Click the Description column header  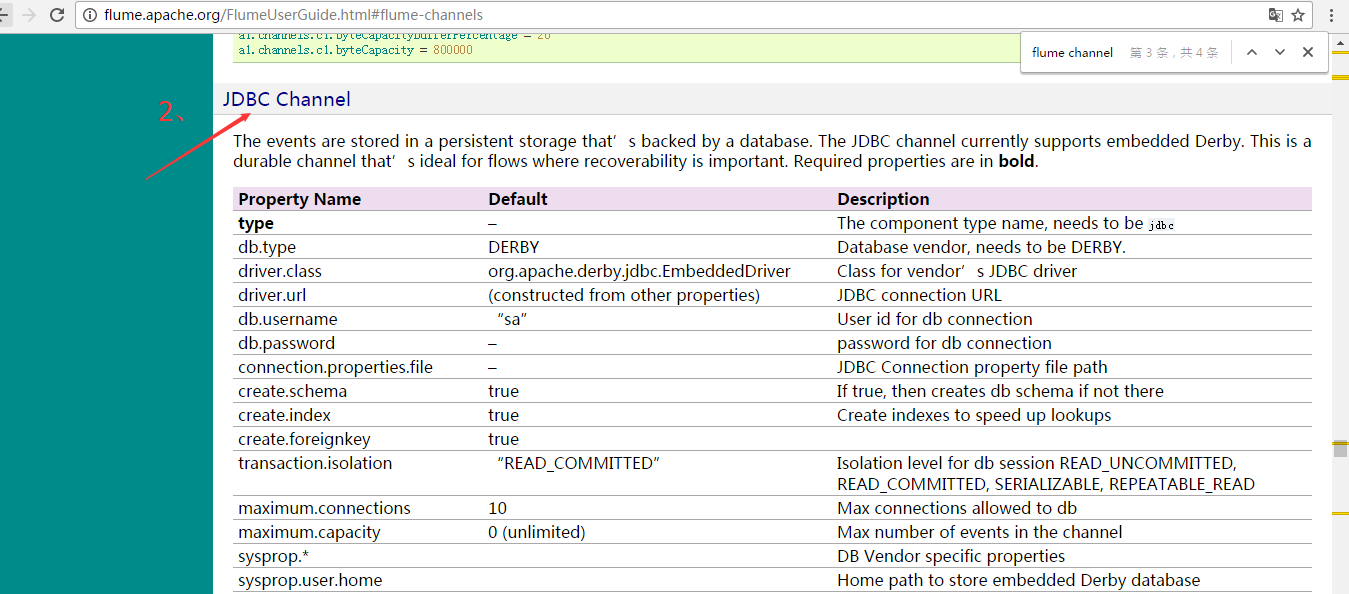tap(883, 199)
